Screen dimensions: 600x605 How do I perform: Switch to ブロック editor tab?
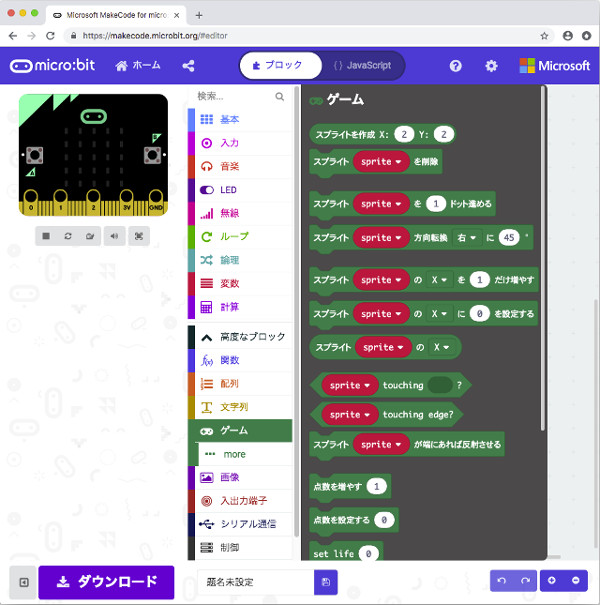coord(281,66)
